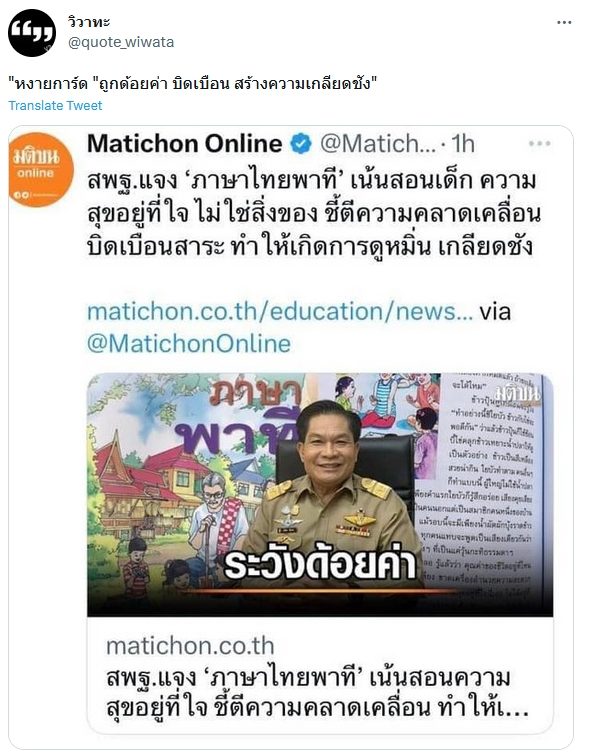Open the article thumbnail of the uniformed man
Screen dimensions: 589x755
pos(320,495)
